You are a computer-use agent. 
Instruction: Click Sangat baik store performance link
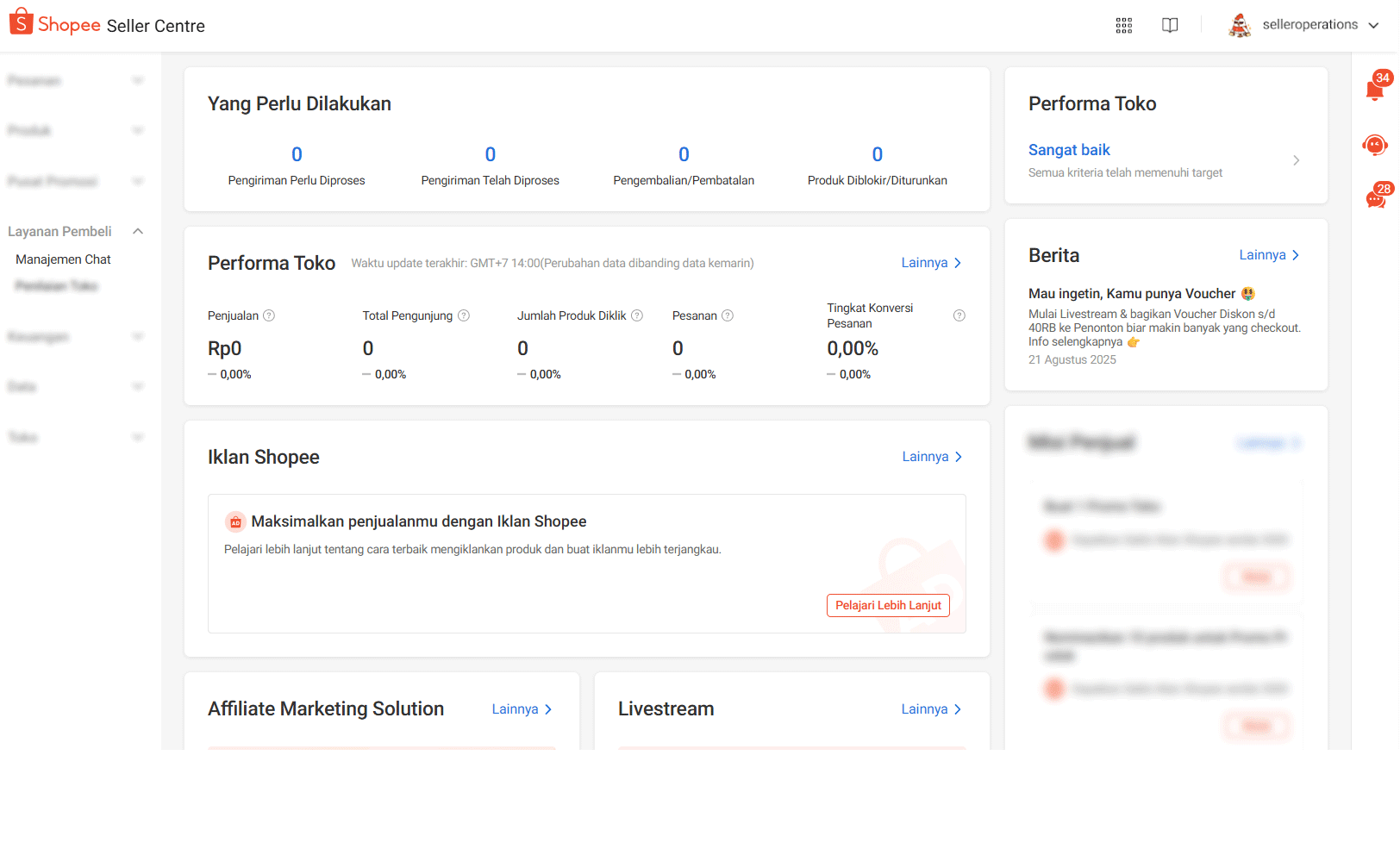click(x=1069, y=150)
